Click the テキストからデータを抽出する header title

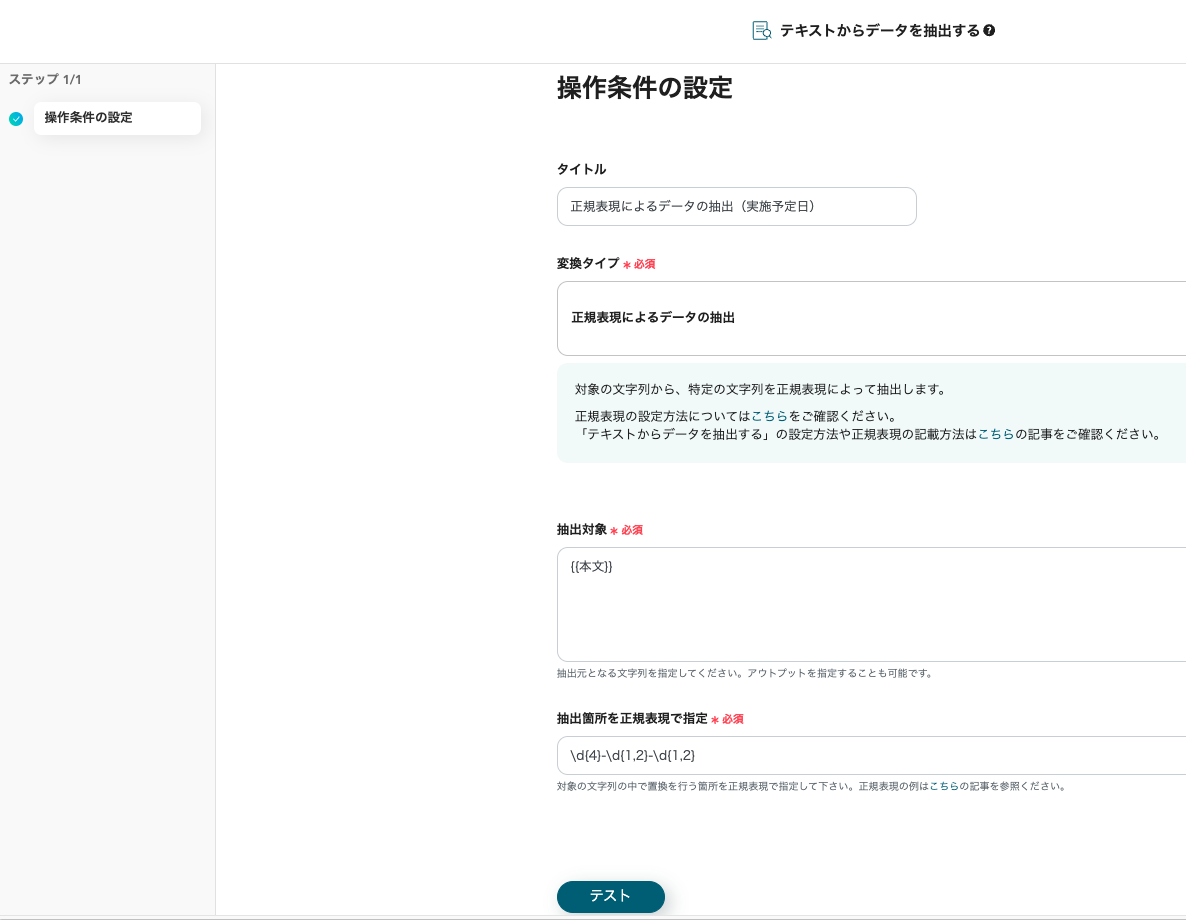click(879, 31)
